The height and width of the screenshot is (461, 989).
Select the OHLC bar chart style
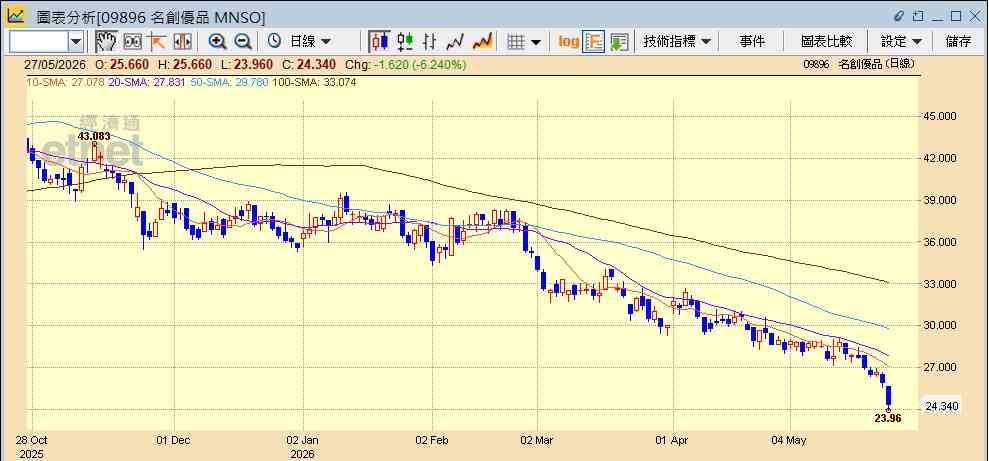pyautogui.click(x=430, y=42)
